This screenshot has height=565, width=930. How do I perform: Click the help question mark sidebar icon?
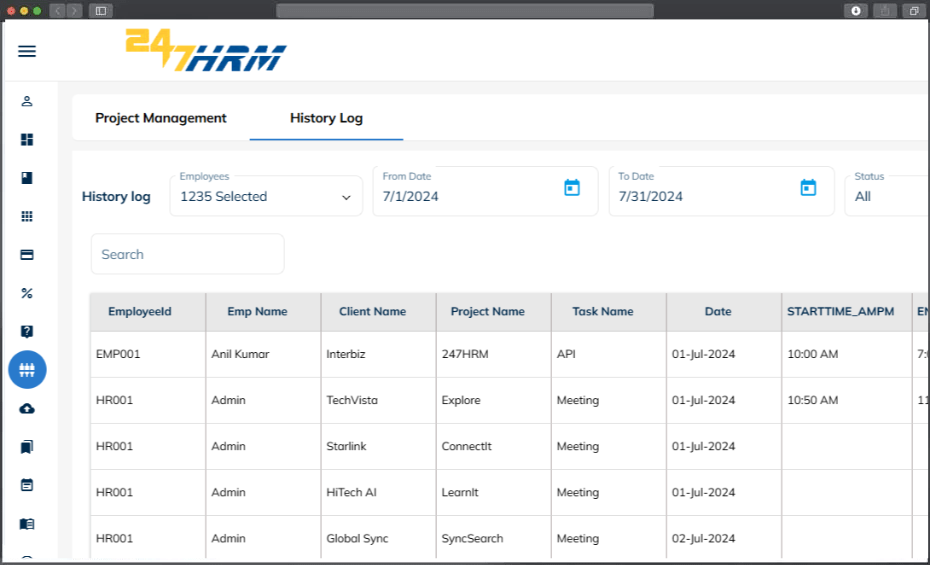click(27, 331)
